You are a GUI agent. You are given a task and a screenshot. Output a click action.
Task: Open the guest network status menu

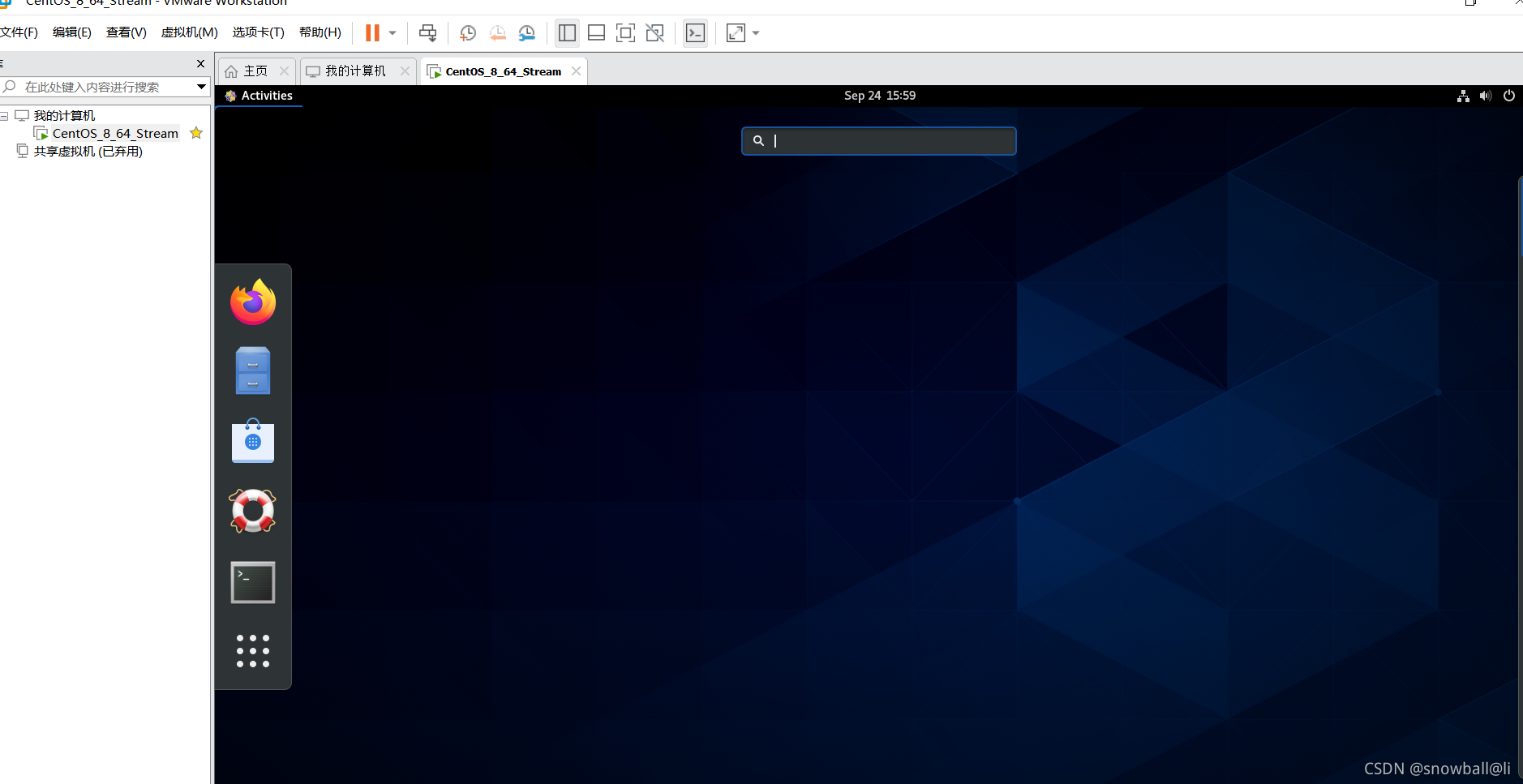click(1461, 95)
